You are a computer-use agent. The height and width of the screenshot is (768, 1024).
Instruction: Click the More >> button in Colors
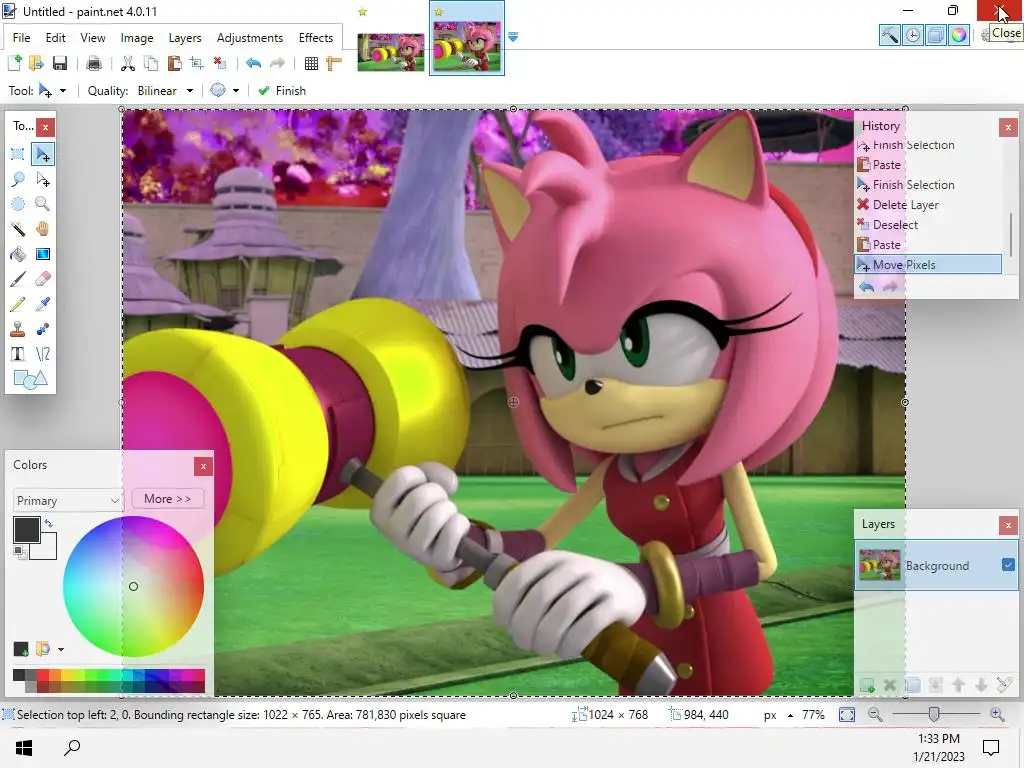point(168,499)
